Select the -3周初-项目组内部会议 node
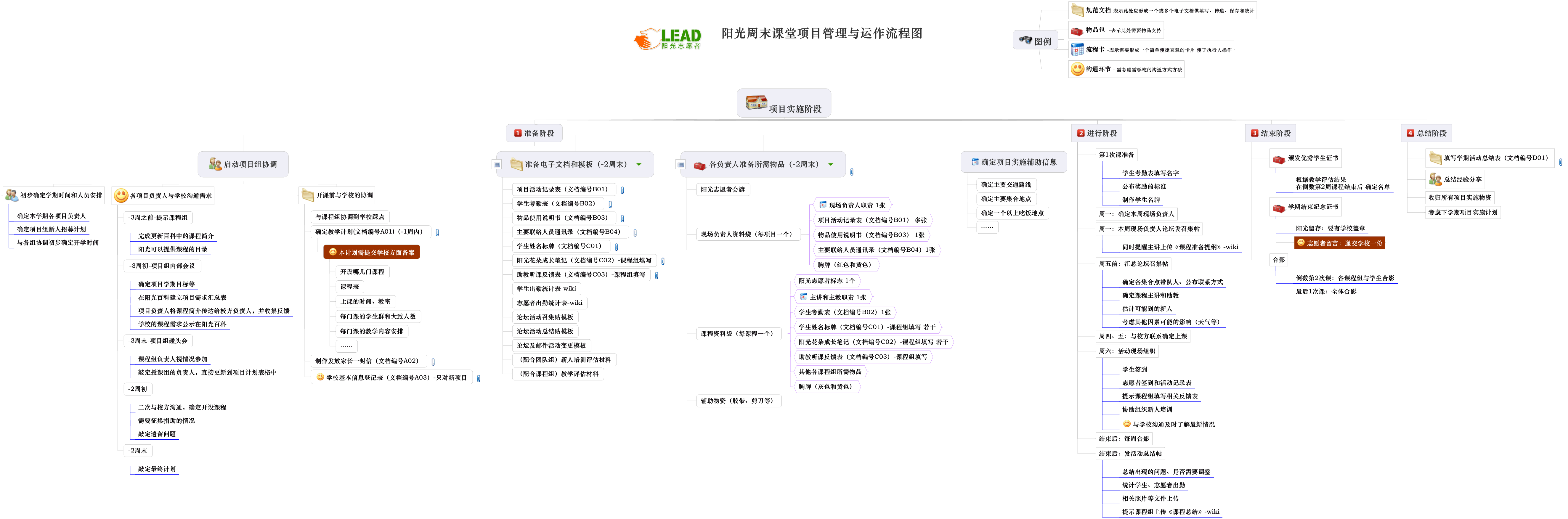The height and width of the screenshot is (519, 1568). click(x=162, y=266)
